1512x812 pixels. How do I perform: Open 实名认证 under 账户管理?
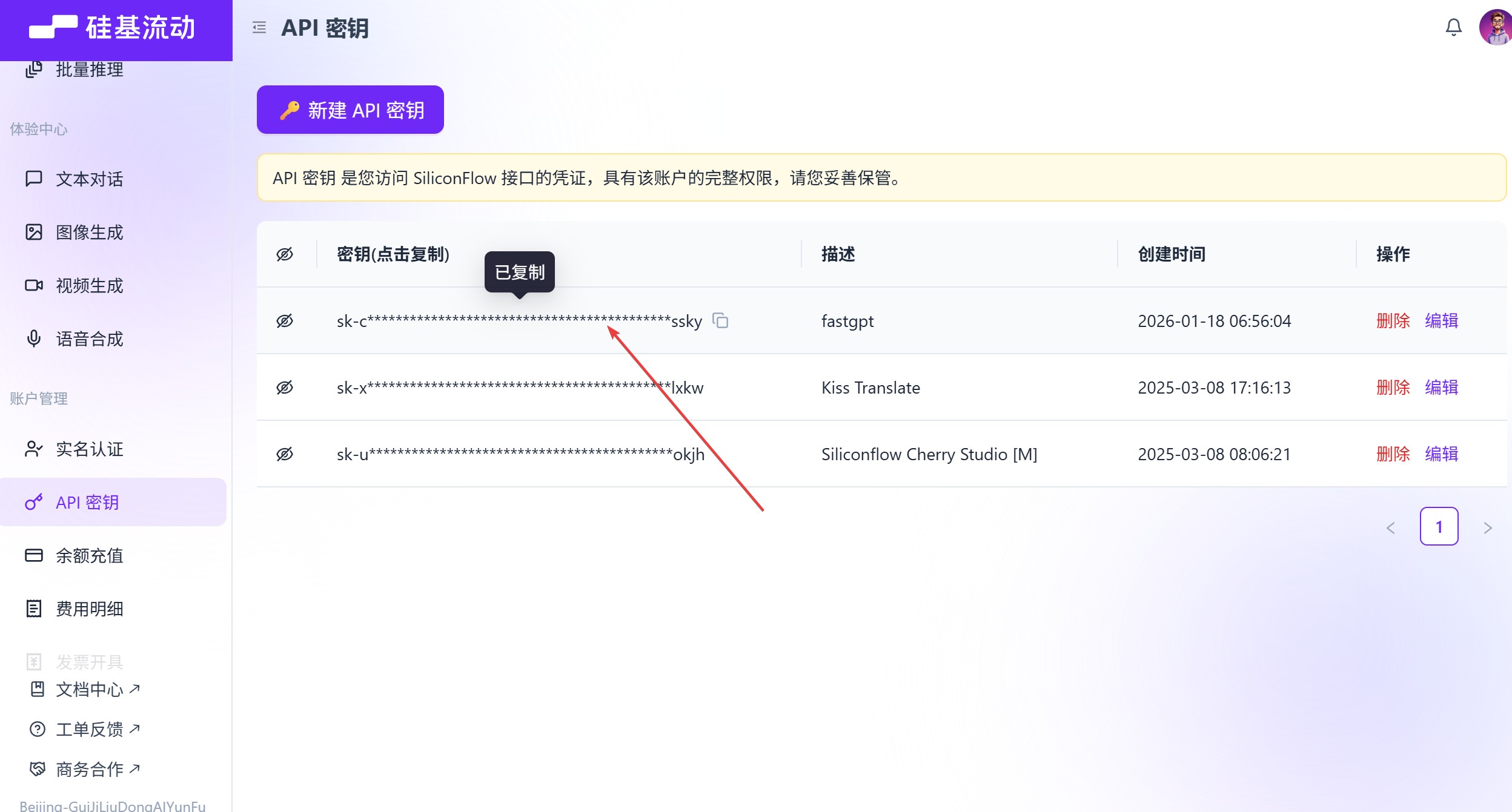click(88, 449)
